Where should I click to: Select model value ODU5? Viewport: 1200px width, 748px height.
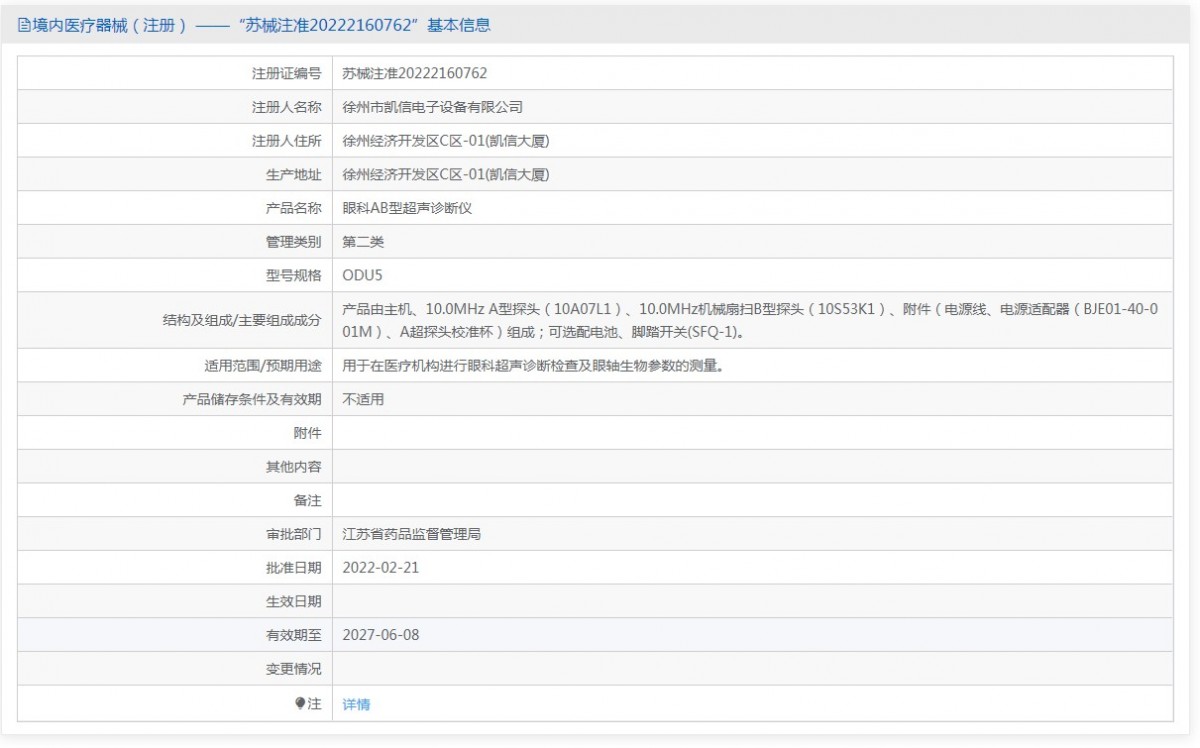pyautogui.click(x=362, y=275)
